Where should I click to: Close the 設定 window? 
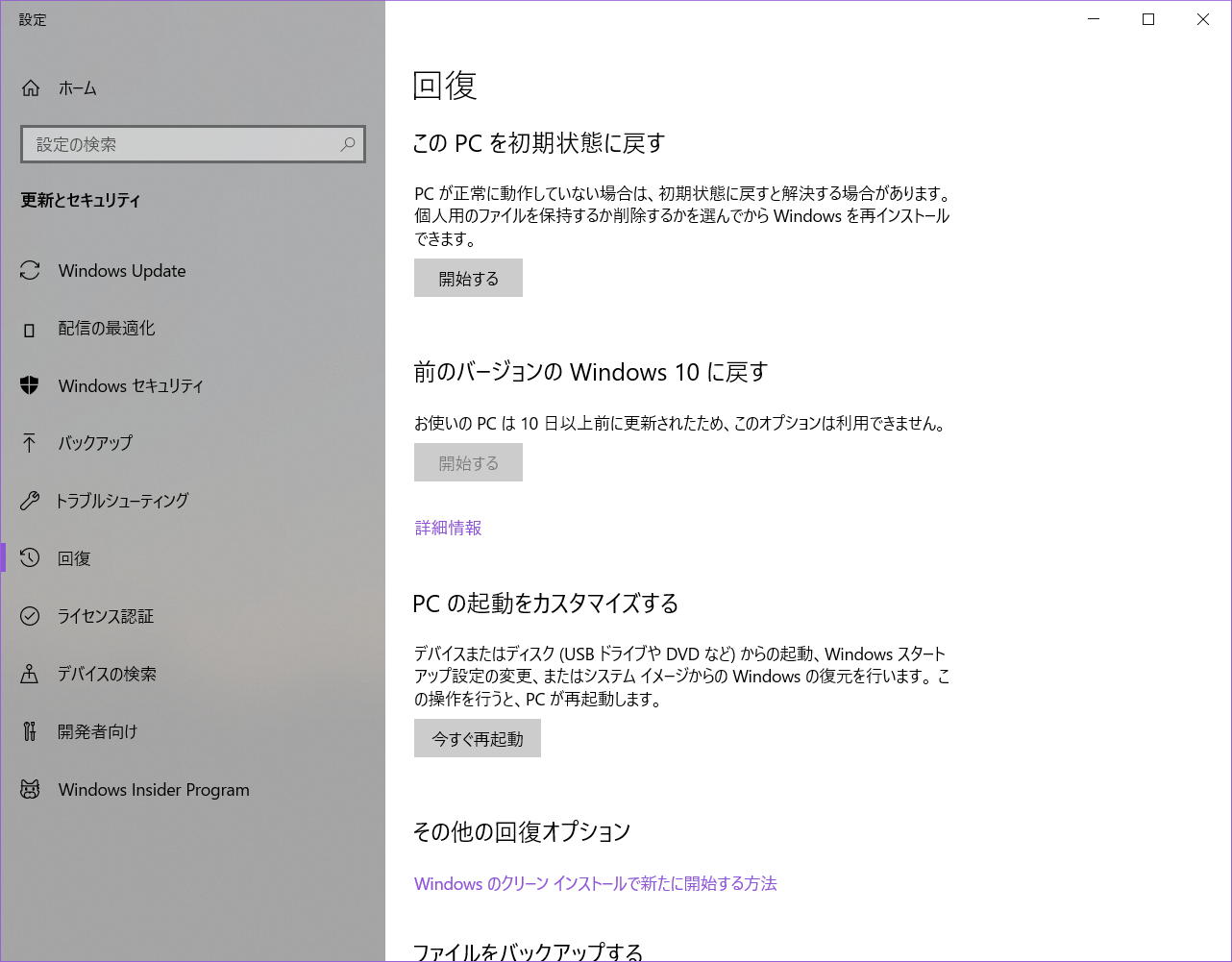[x=1203, y=19]
